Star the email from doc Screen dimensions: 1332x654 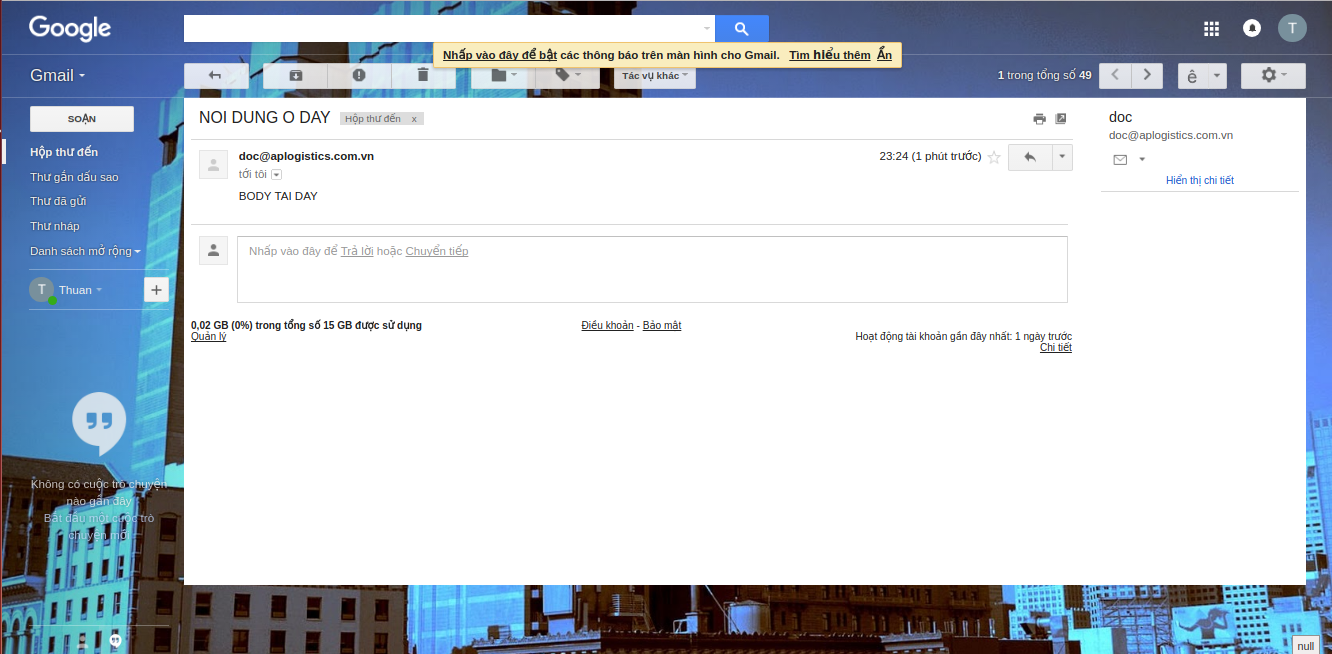coord(994,157)
